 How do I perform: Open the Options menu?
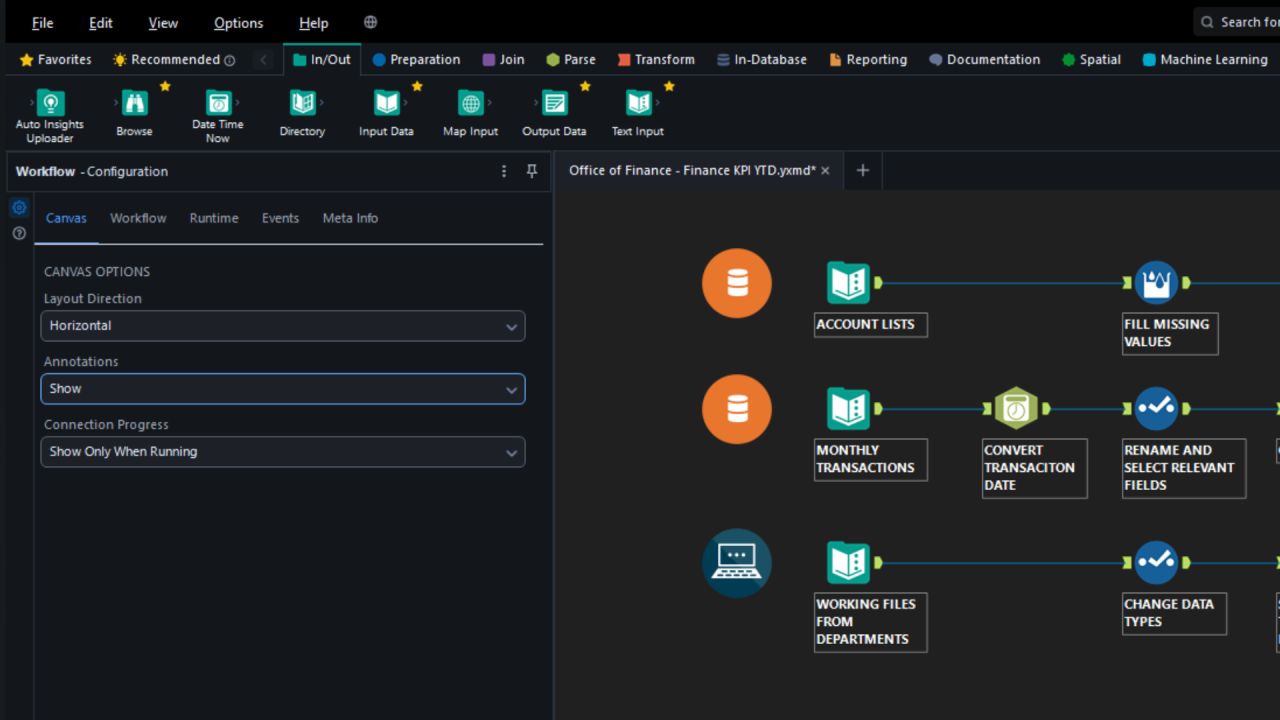[238, 22]
